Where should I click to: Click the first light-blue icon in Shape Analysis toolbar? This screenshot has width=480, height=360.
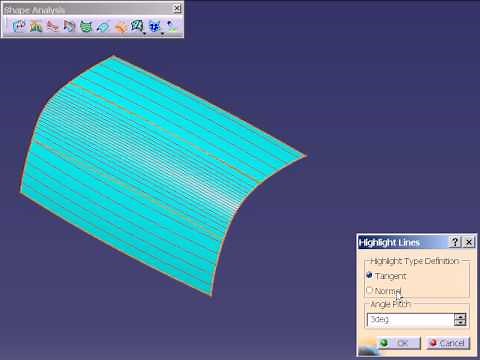coord(19,26)
